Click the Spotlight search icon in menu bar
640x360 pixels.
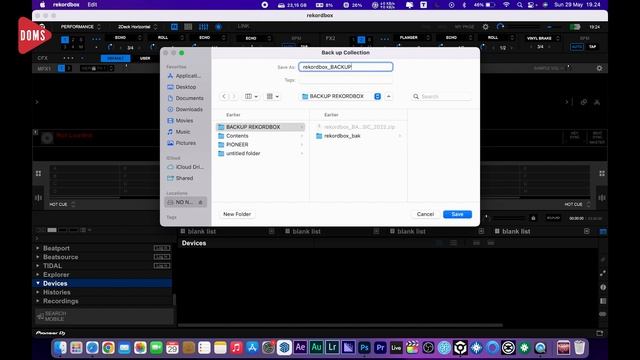[519, 5]
